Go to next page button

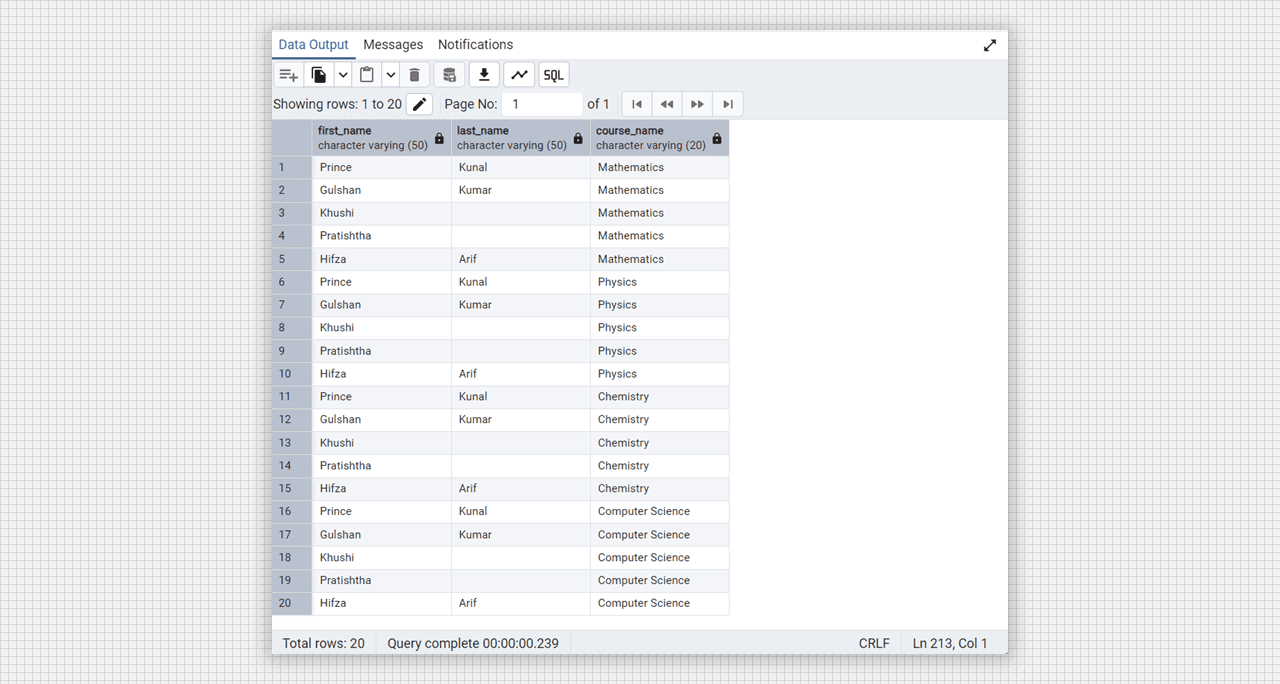(x=697, y=104)
